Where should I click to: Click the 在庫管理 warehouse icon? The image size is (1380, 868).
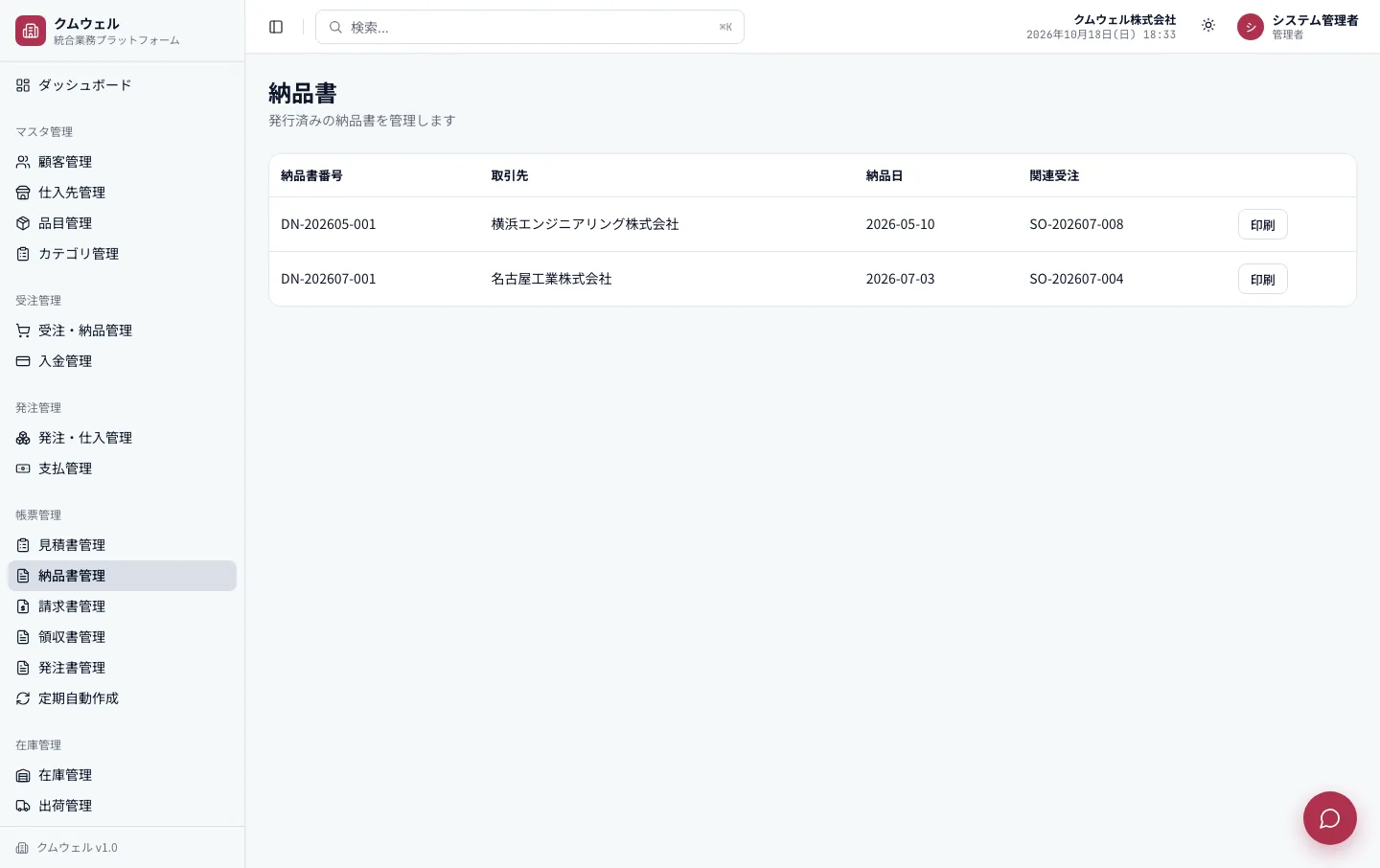click(23, 775)
